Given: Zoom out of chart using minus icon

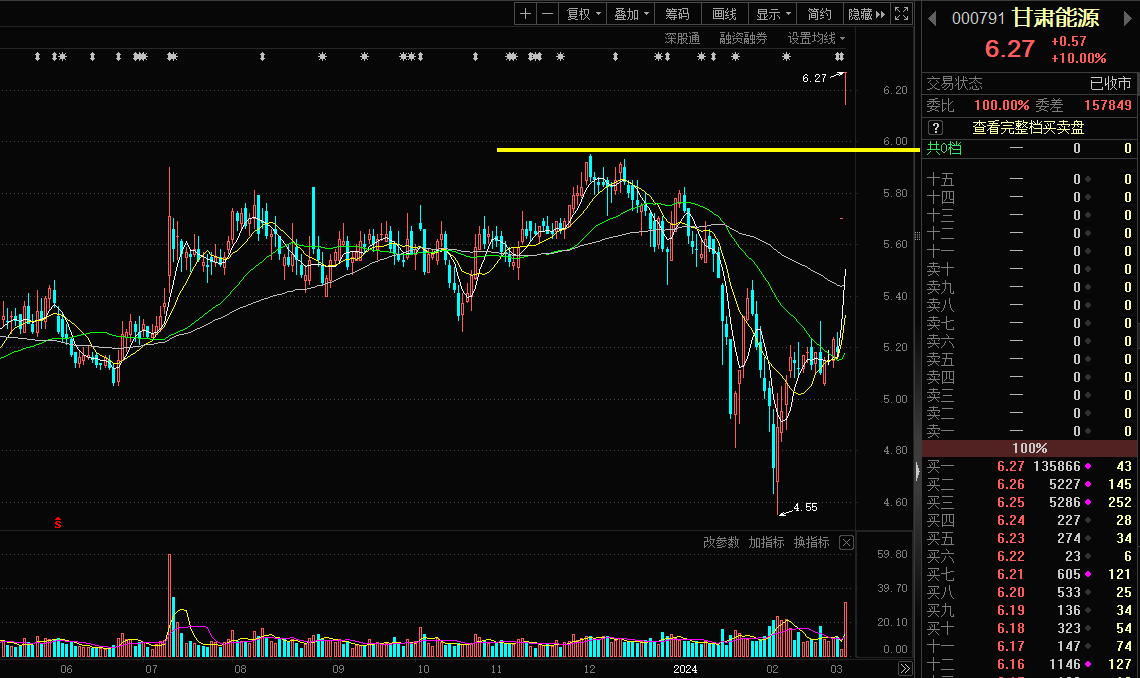Looking at the screenshot, I should (x=546, y=14).
